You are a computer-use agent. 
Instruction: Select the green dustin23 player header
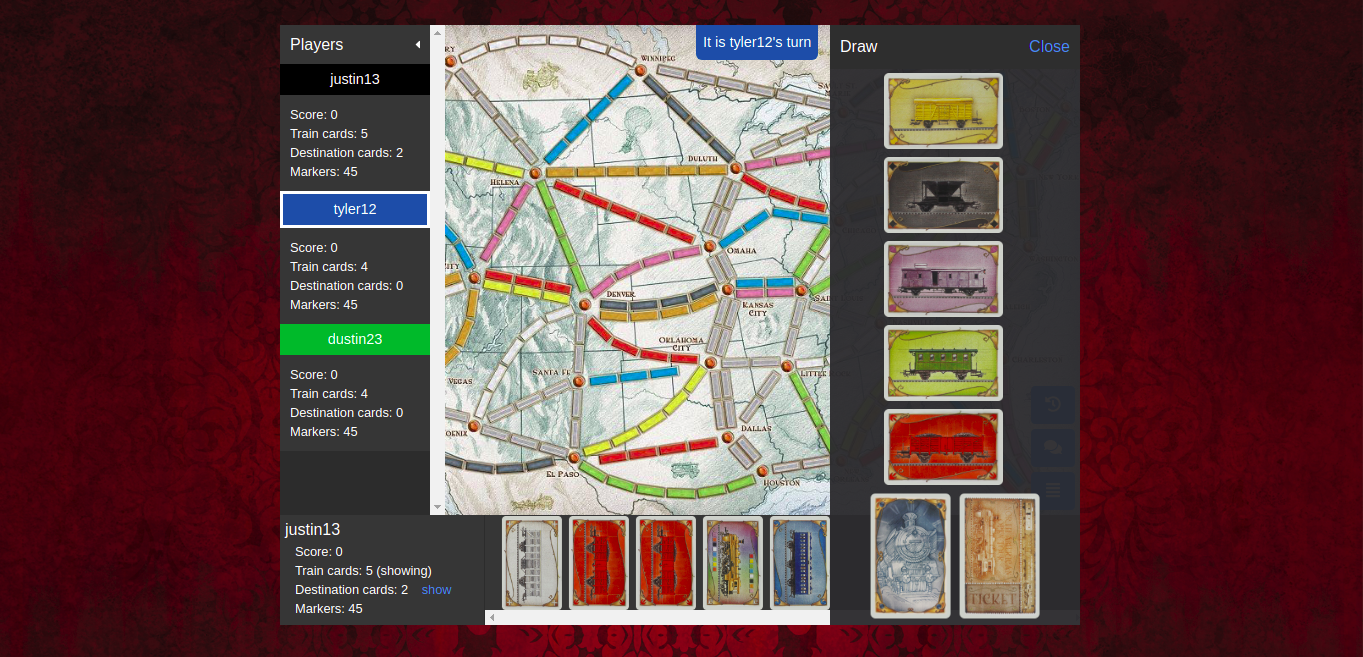[x=355, y=339]
